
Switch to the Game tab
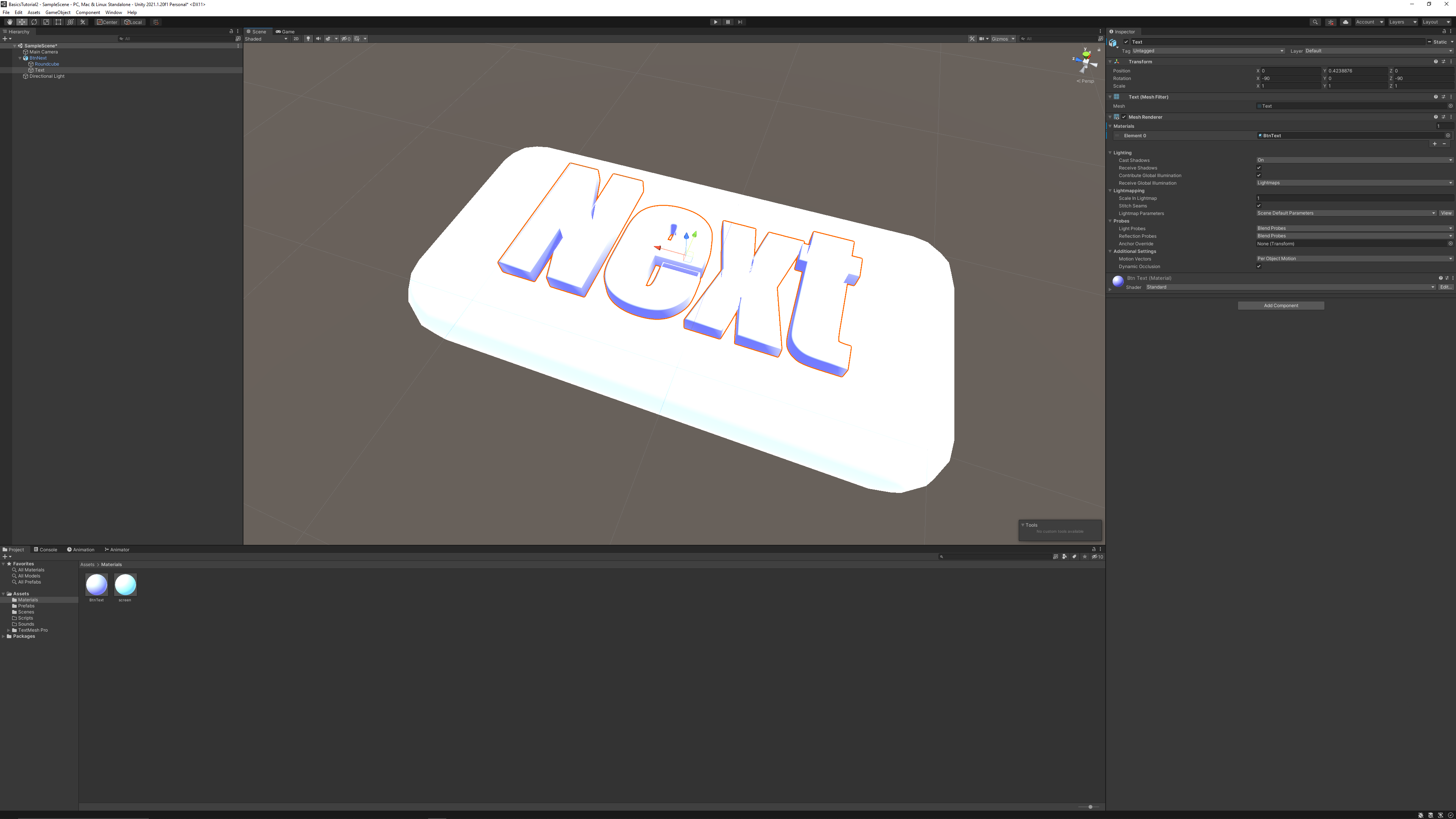[285, 31]
